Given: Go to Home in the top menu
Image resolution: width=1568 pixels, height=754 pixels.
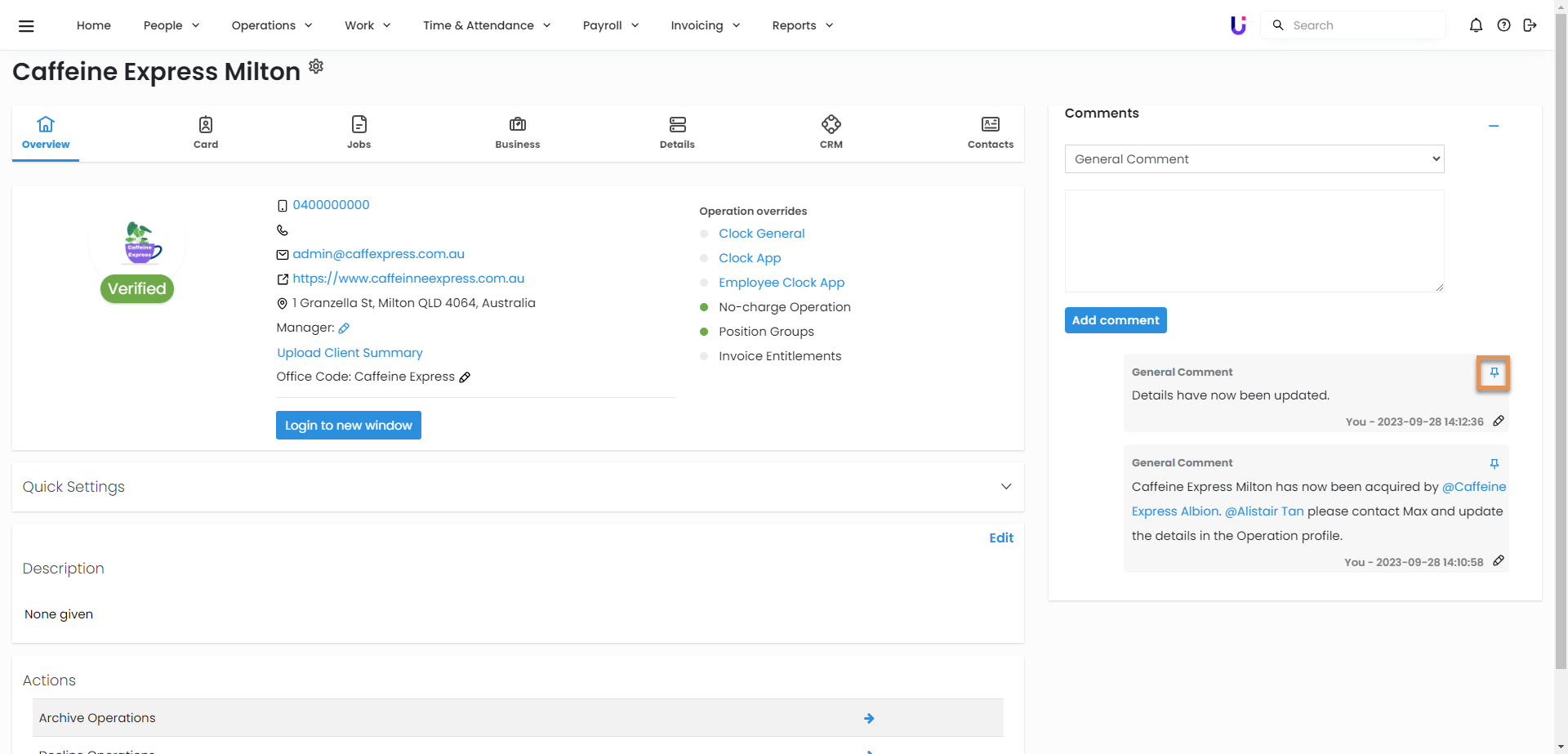Looking at the screenshot, I should (94, 25).
